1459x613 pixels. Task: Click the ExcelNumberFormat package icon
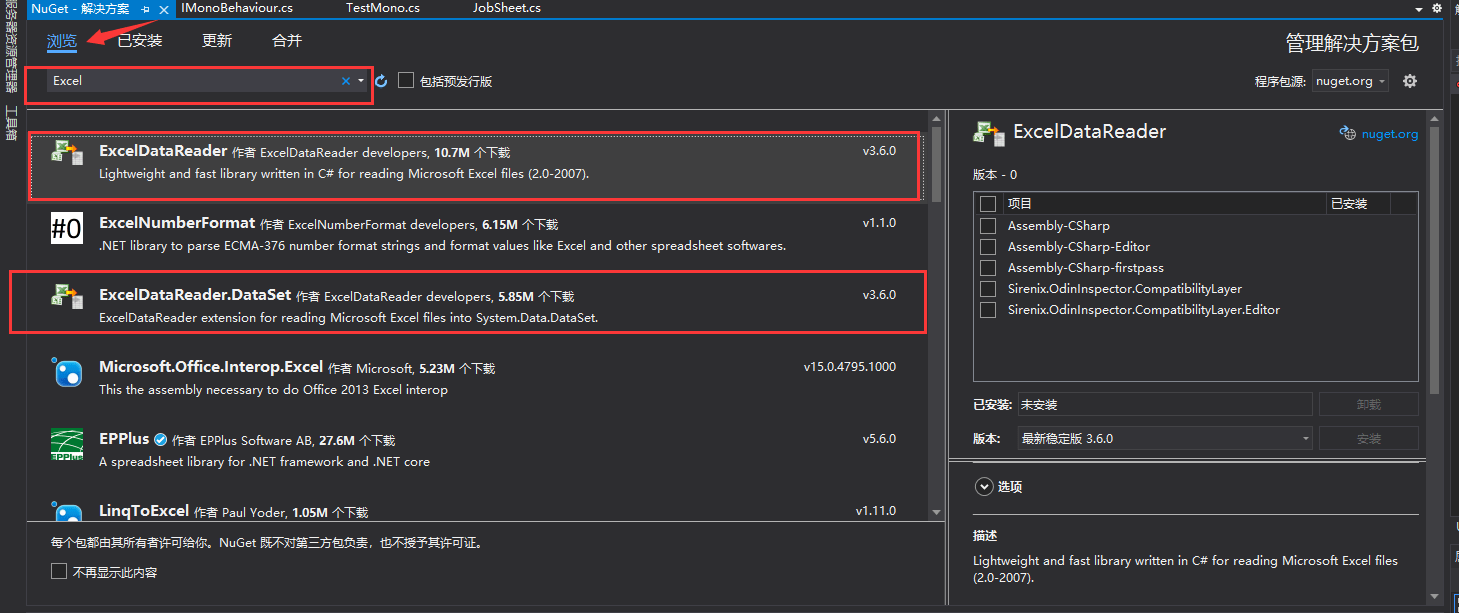pos(67,230)
